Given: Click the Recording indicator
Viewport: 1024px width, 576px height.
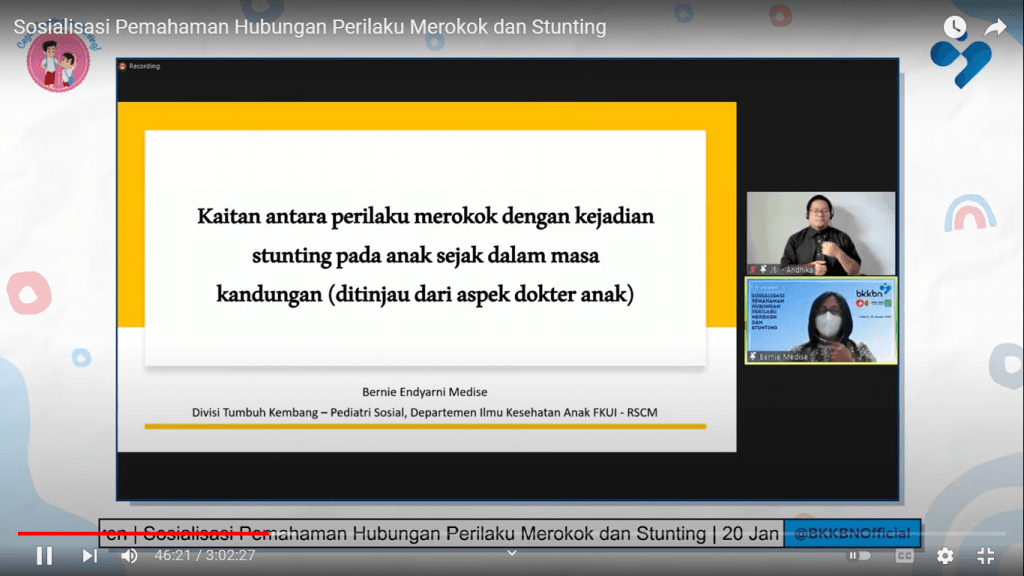Looking at the screenshot, I should [x=140, y=66].
